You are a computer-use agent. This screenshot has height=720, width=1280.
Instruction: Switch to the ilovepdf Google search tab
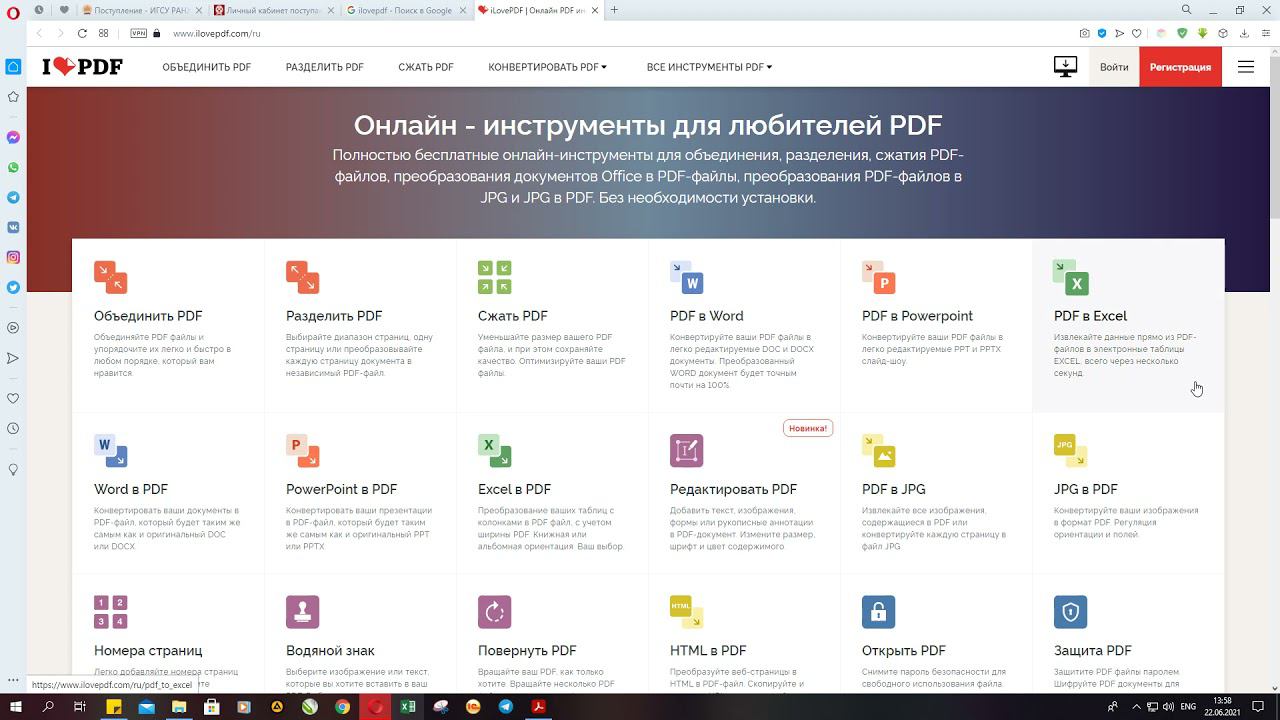click(x=407, y=10)
